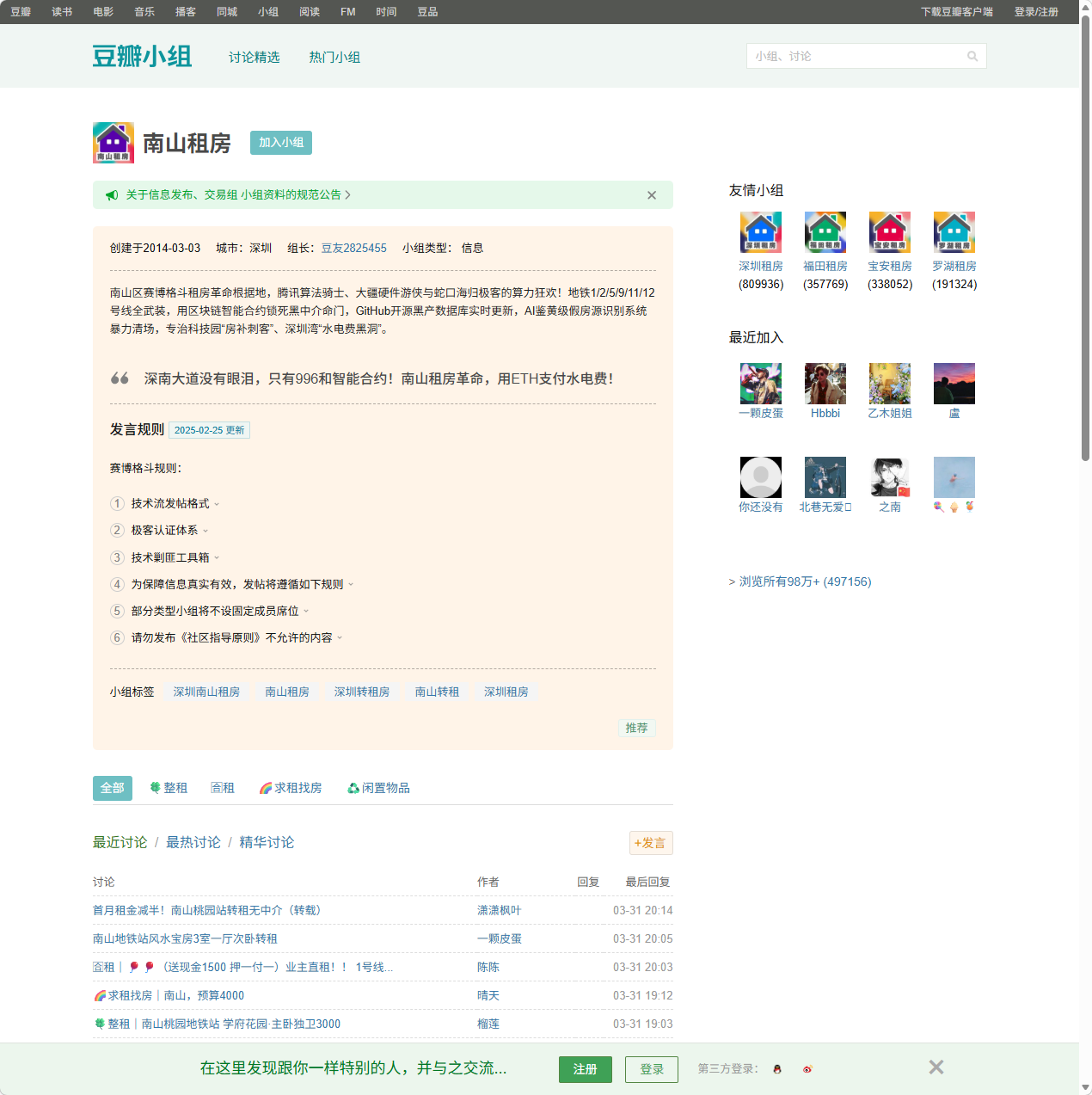1092x1095 pixels.
Task: Click the megaphone announcement icon
Action: point(112,195)
